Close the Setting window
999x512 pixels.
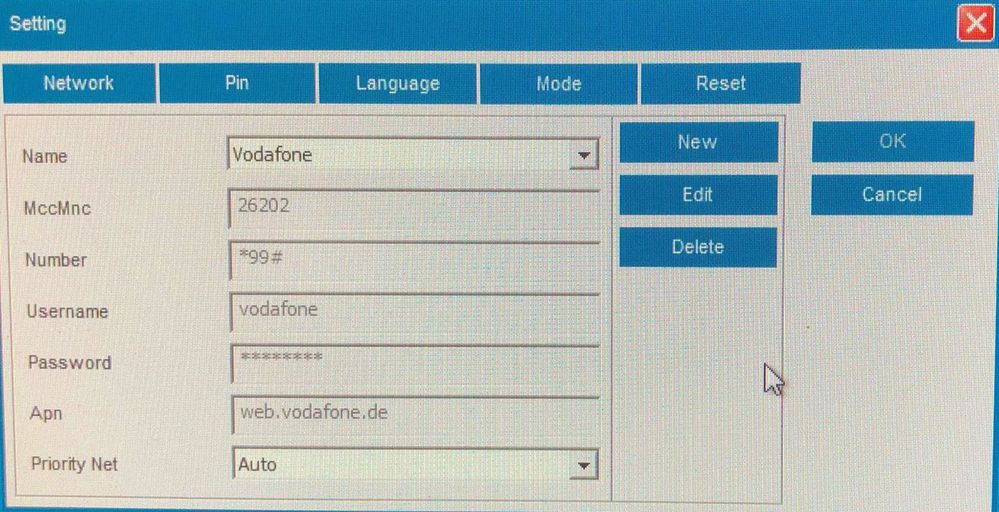[x=975, y=24]
